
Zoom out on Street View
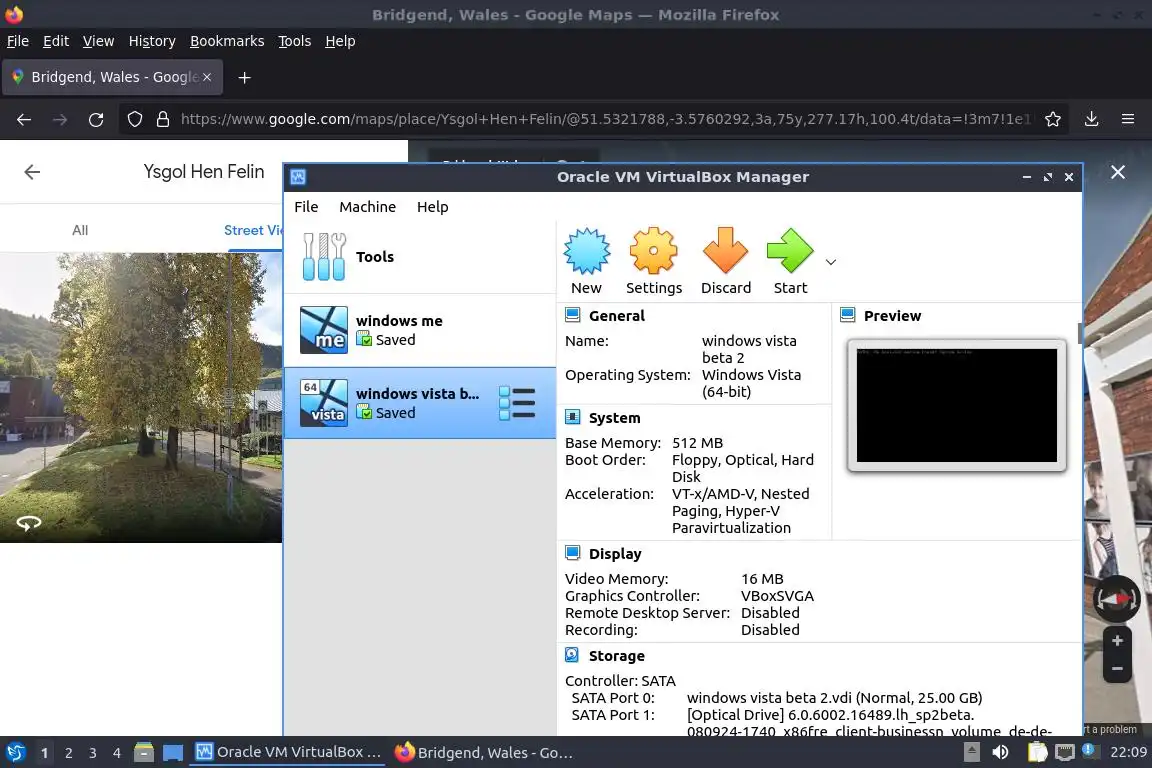[x=1117, y=669]
